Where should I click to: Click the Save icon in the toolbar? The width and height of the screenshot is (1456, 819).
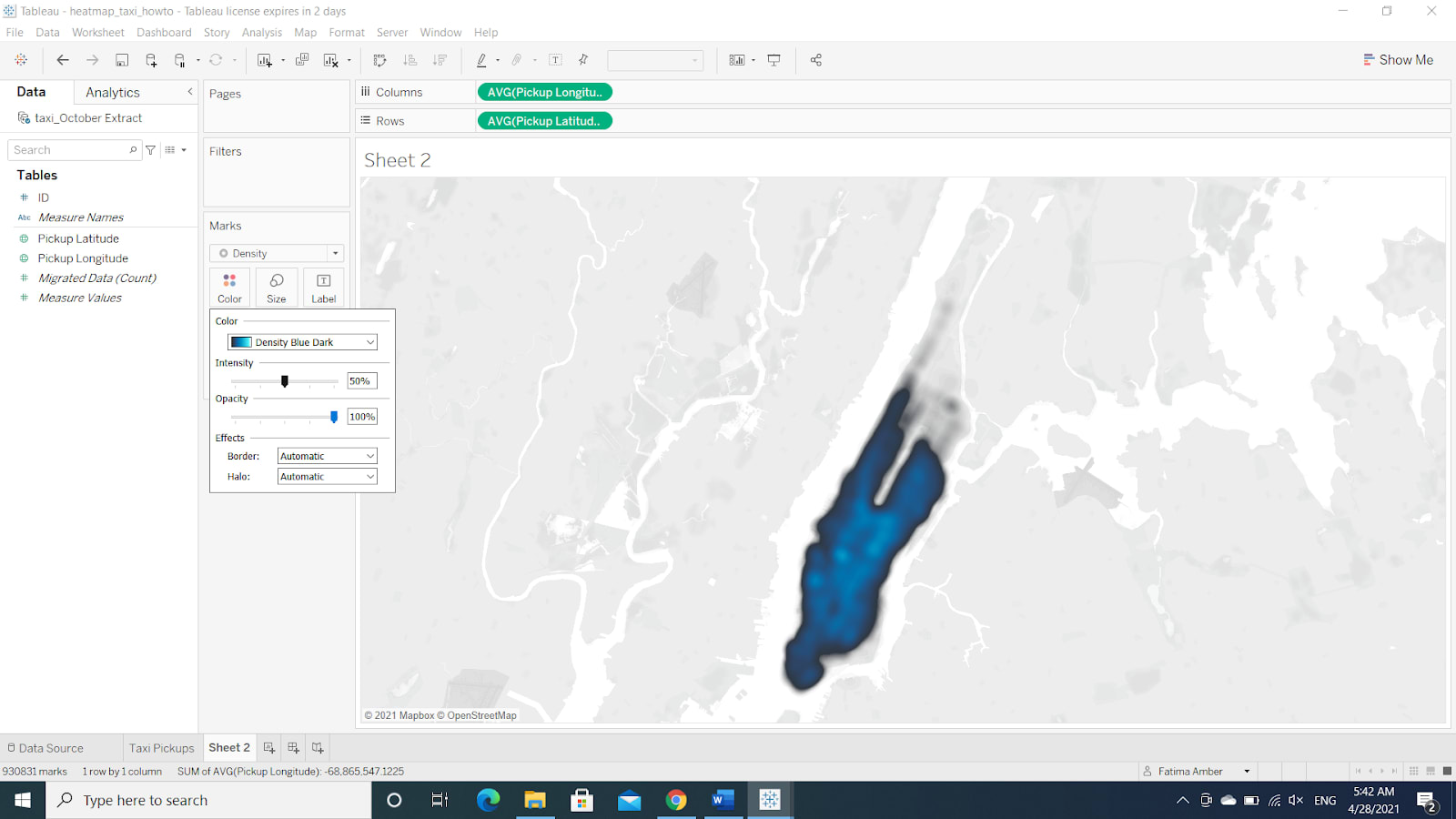click(121, 60)
